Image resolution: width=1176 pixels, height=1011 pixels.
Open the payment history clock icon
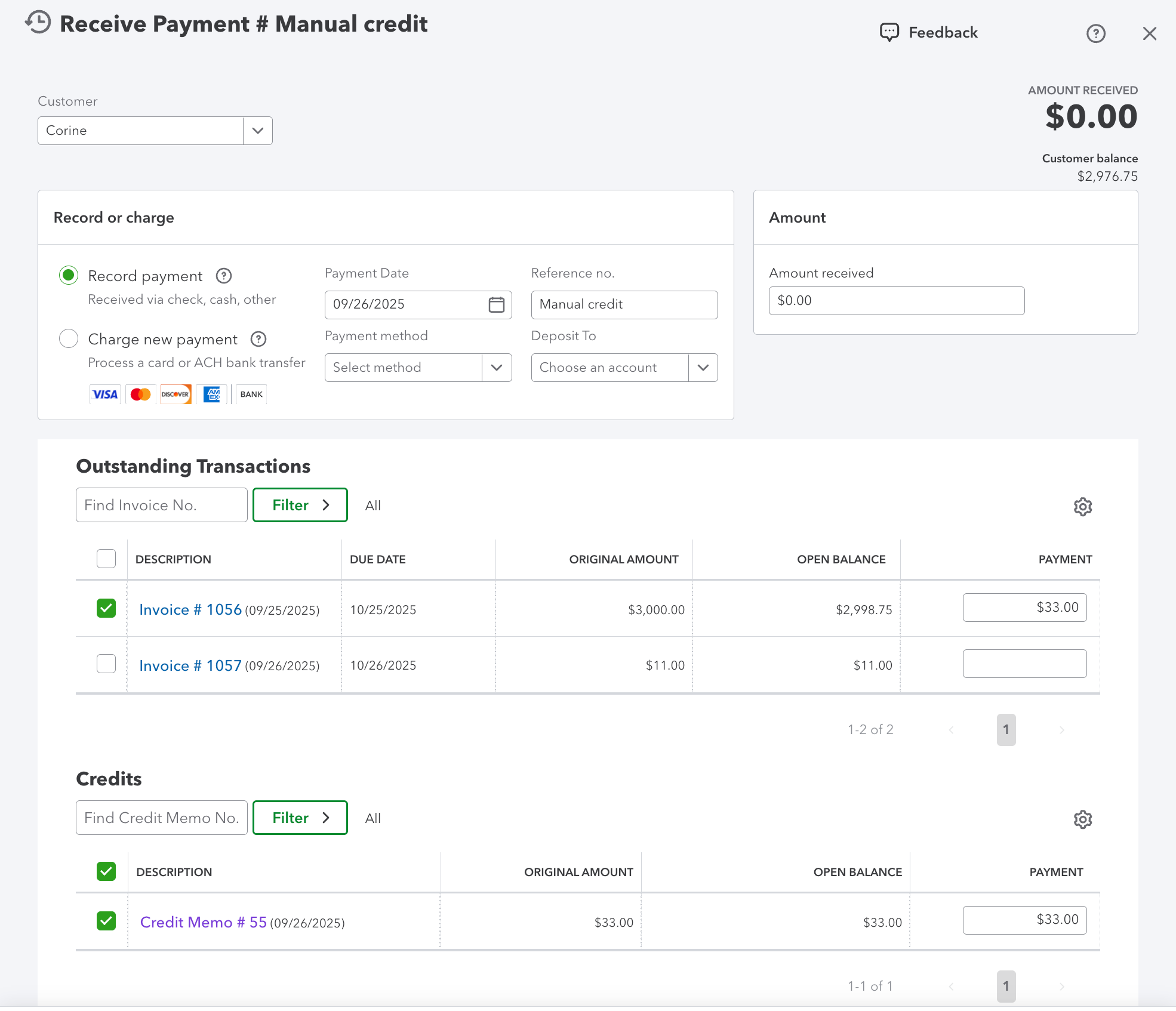tap(38, 23)
